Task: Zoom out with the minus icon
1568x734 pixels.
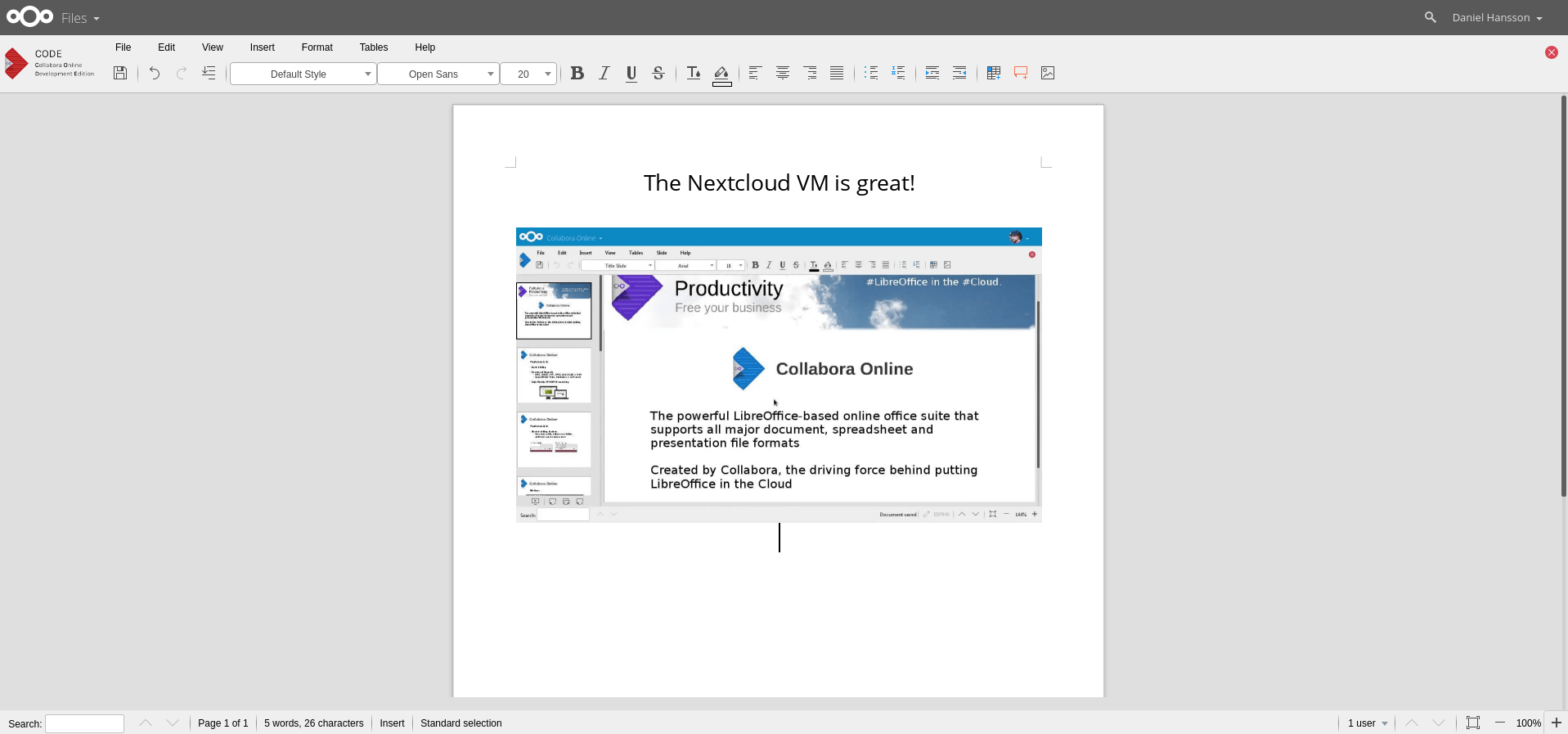Action: pyautogui.click(x=1500, y=723)
